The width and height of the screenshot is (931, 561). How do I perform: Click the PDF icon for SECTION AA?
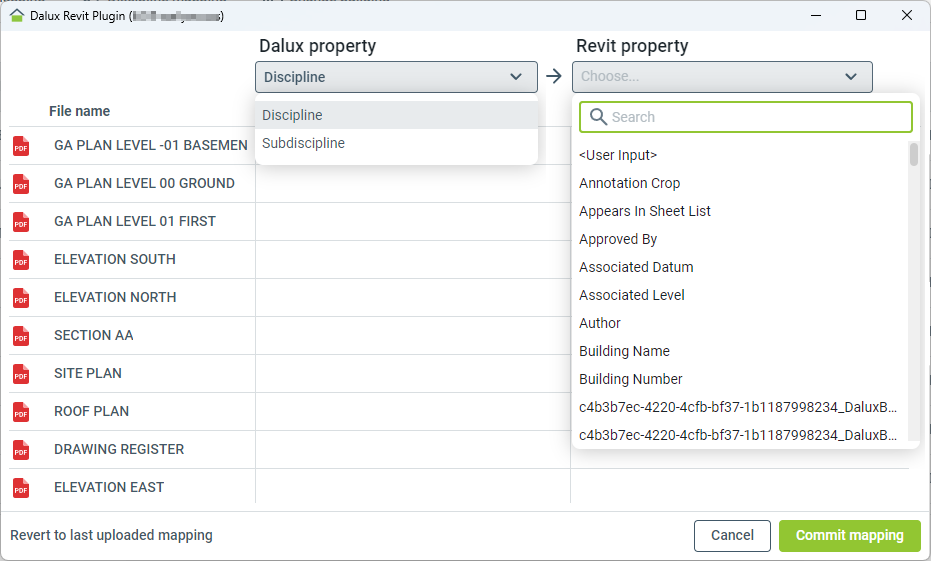pyautogui.click(x=21, y=336)
